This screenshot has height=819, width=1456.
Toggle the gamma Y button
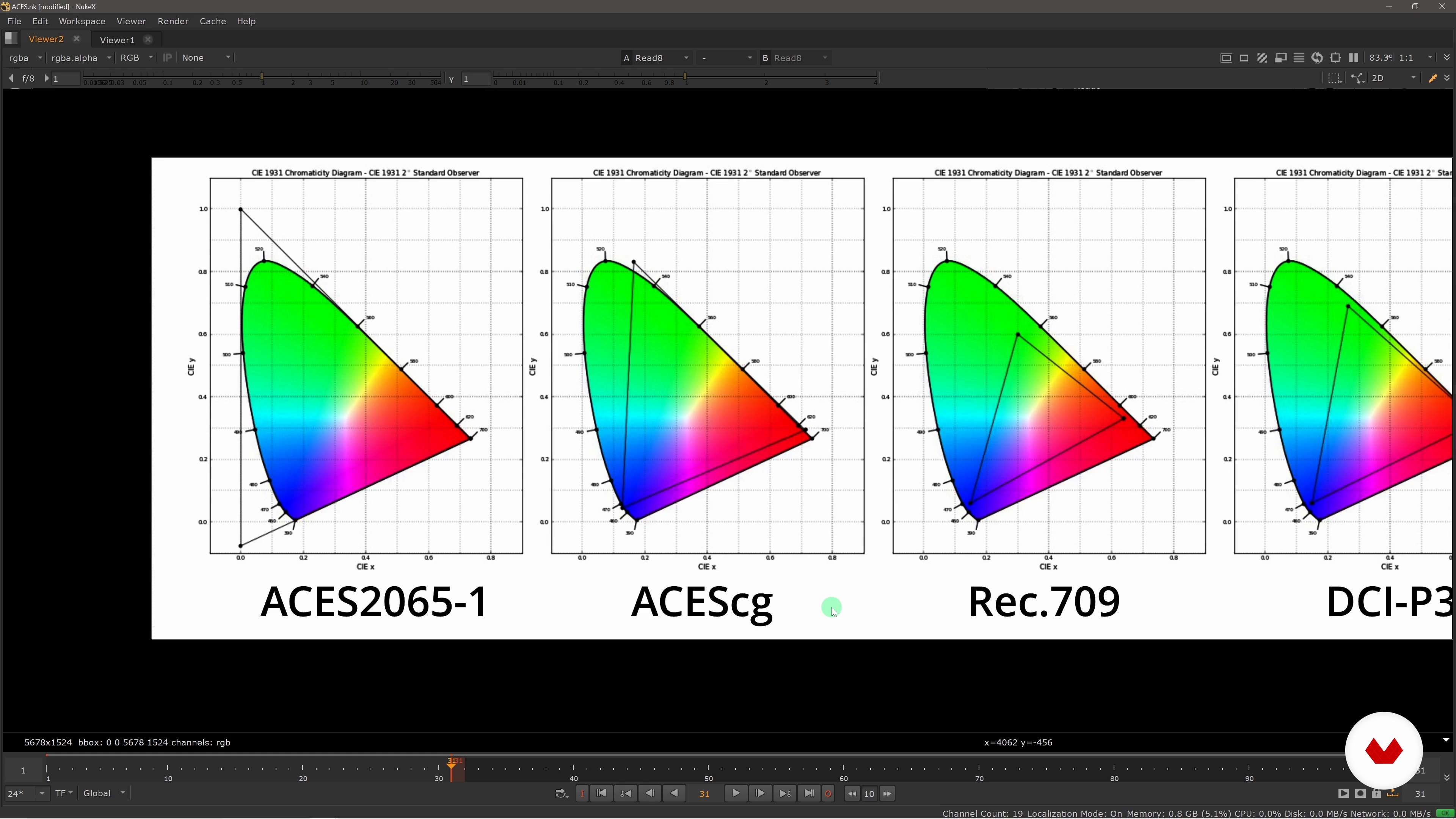tap(451, 79)
